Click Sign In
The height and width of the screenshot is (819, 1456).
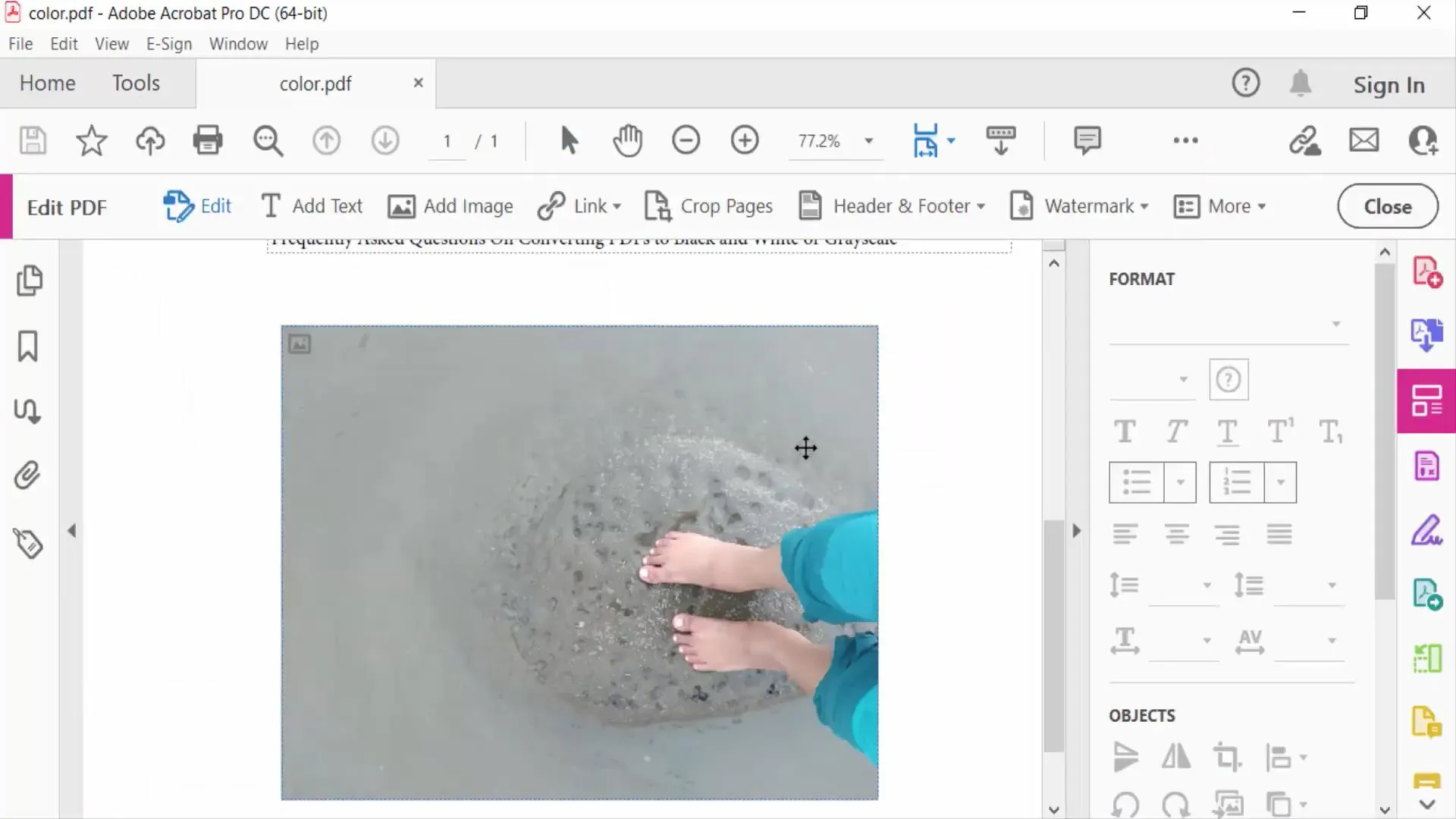[1389, 84]
